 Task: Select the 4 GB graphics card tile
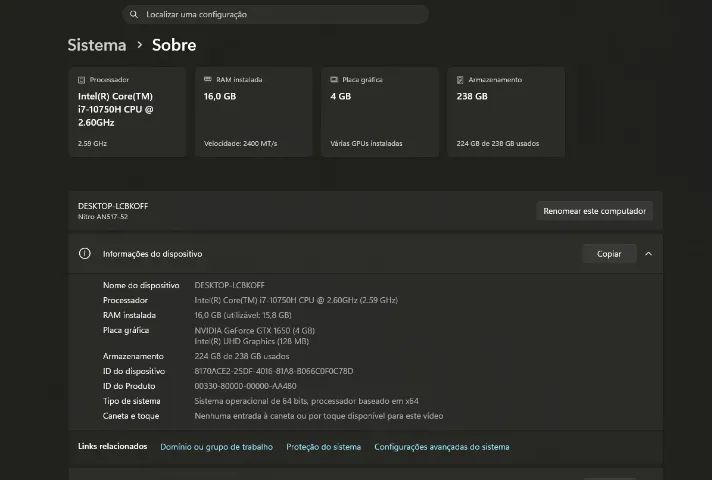(x=380, y=112)
